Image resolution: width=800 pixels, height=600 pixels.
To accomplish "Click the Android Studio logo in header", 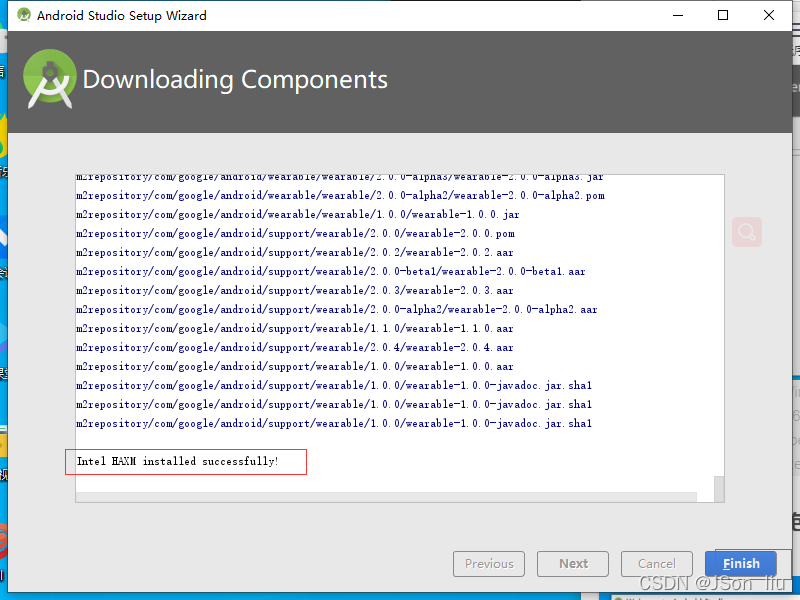I will coord(49,79).
